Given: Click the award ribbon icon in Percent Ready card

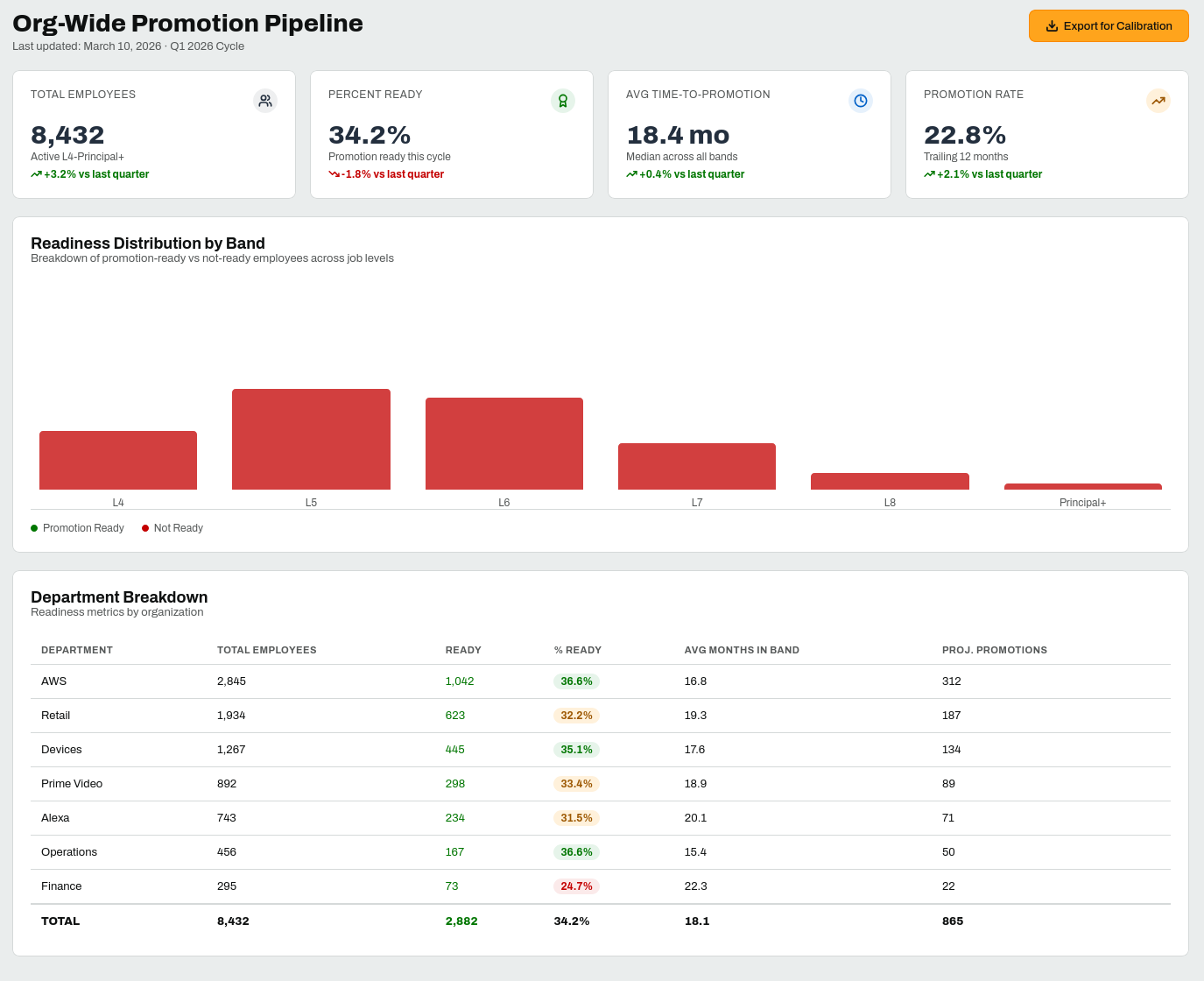Looking at the screenshot, I should click(x=563, y=101).
